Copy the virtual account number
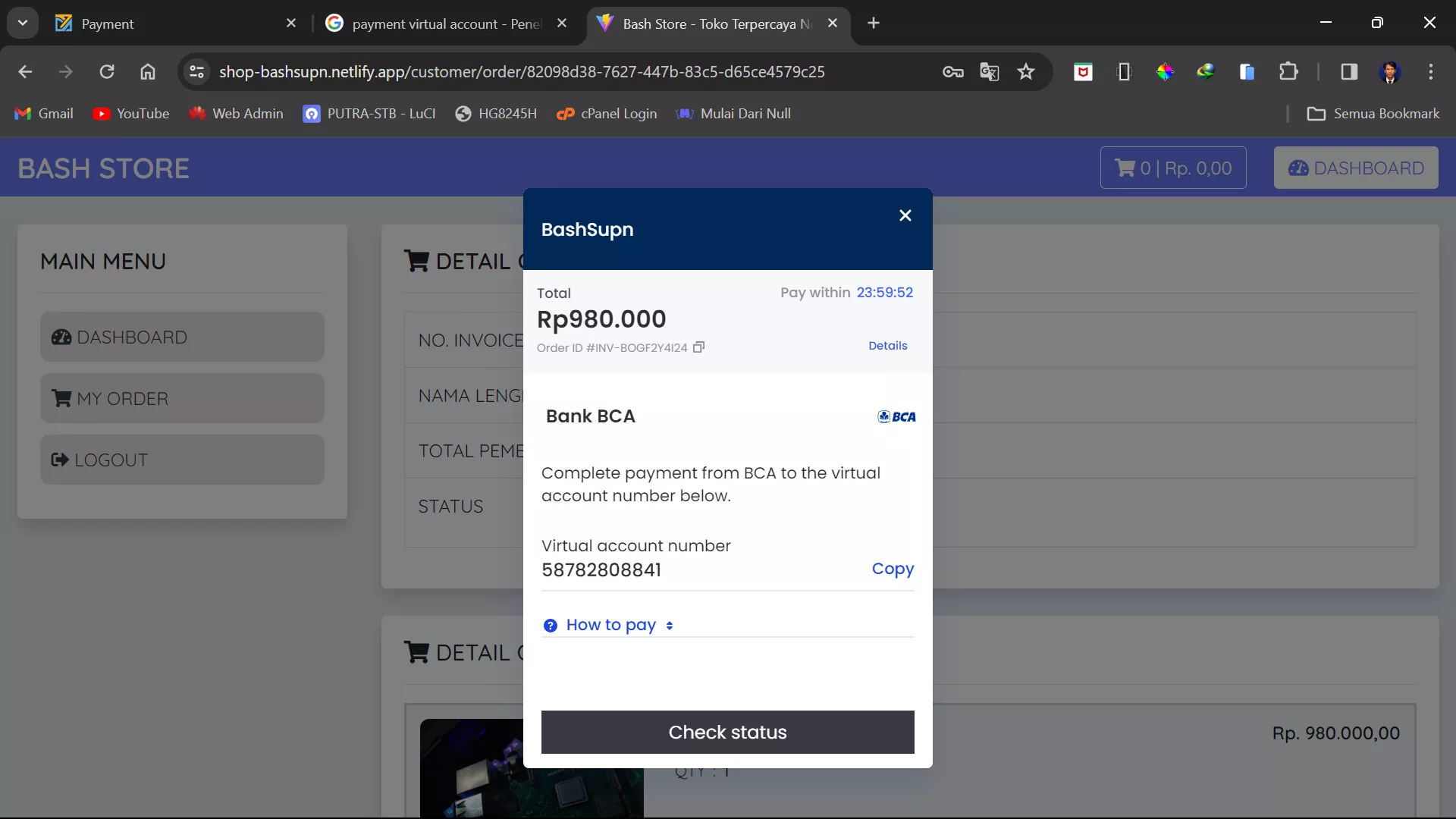The image size is (1456, 819). (893, 569)
